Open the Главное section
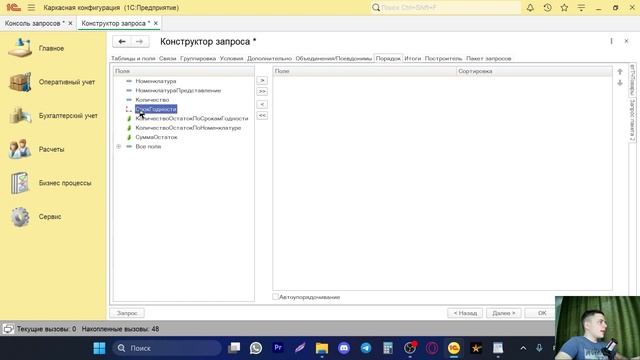Screen dimensions: 640x360 click(x=51, y=48)
